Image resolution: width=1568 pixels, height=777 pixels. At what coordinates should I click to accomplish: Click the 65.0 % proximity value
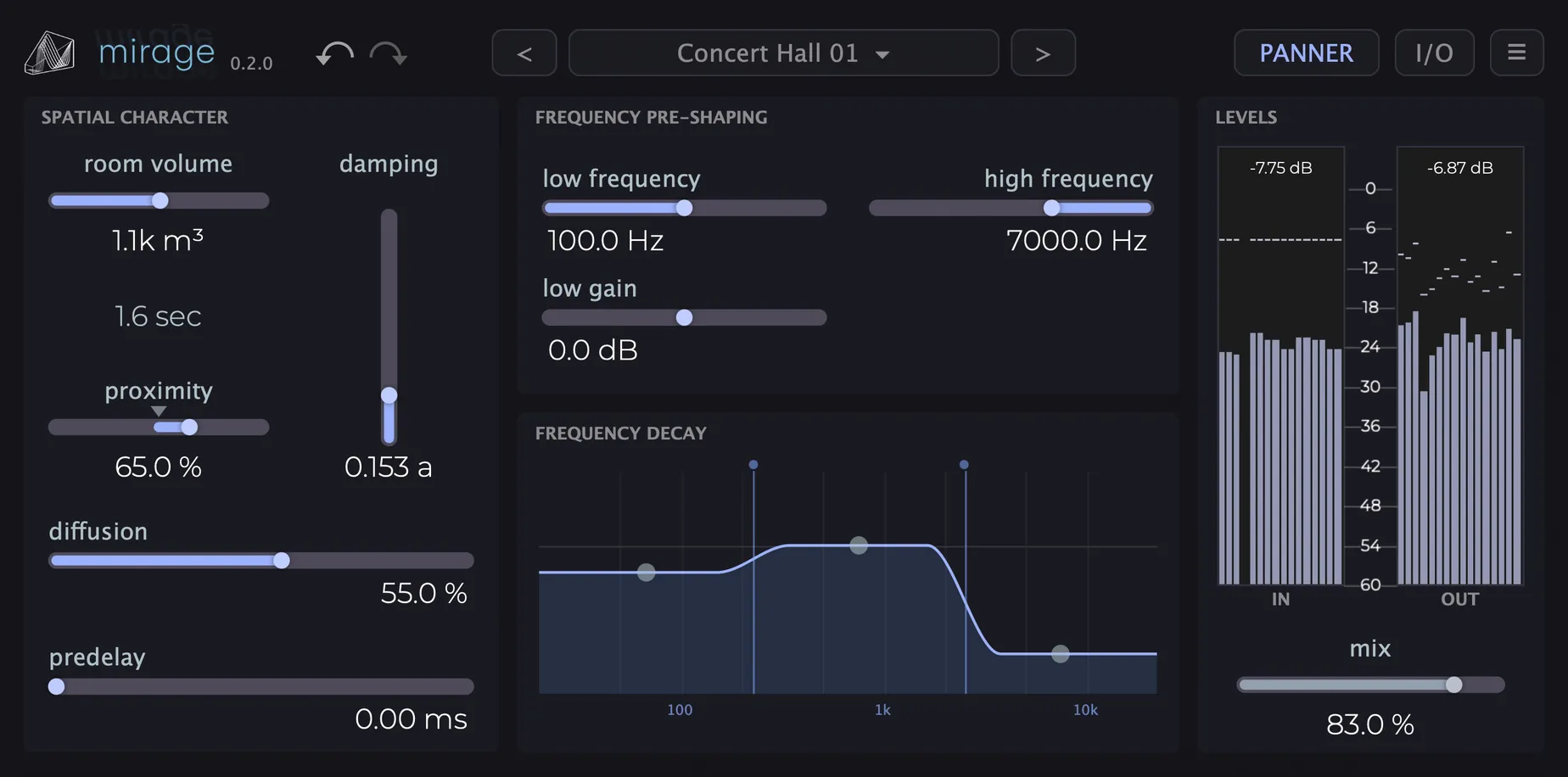(158, 467)
